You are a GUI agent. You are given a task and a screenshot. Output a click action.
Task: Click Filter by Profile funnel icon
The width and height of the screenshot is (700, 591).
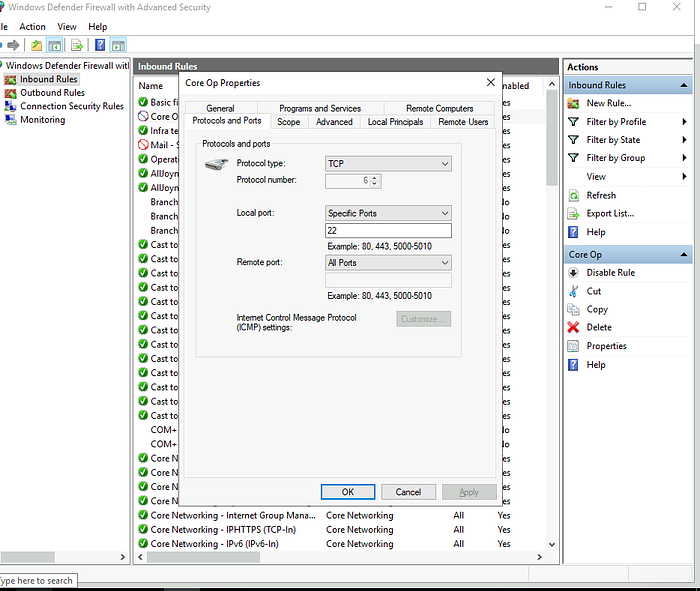573,122
